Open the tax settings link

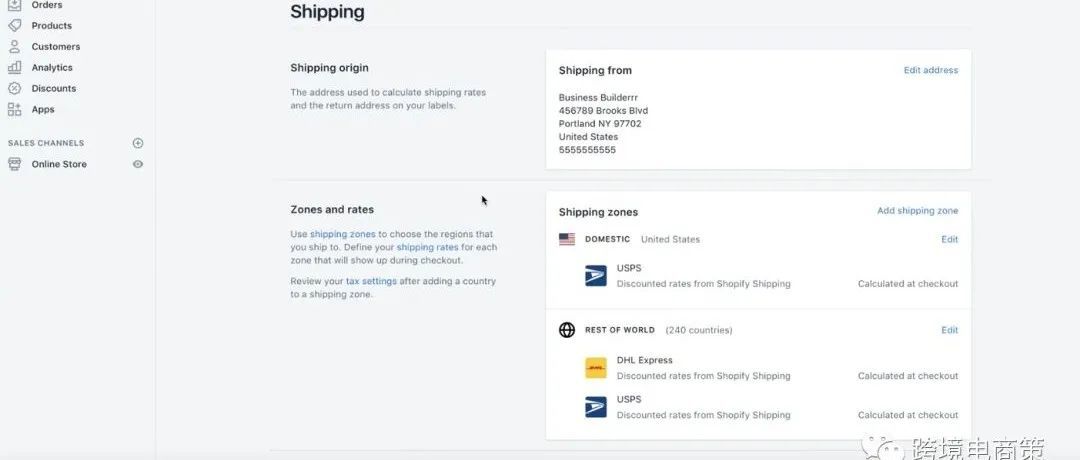(371, 281)
